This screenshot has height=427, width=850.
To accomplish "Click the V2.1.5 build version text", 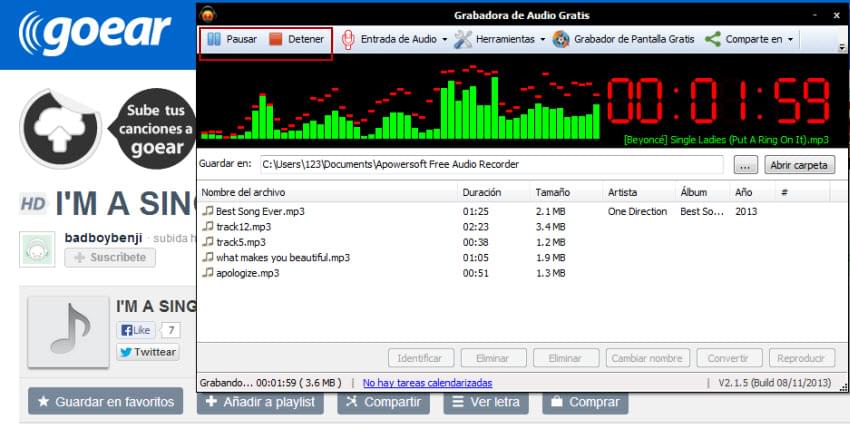I will pos(775,383).
